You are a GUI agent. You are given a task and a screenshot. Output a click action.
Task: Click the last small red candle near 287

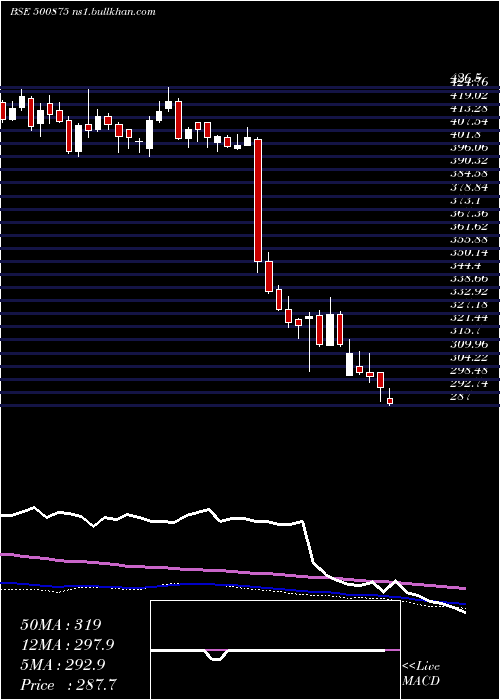[x=390, y=401]
